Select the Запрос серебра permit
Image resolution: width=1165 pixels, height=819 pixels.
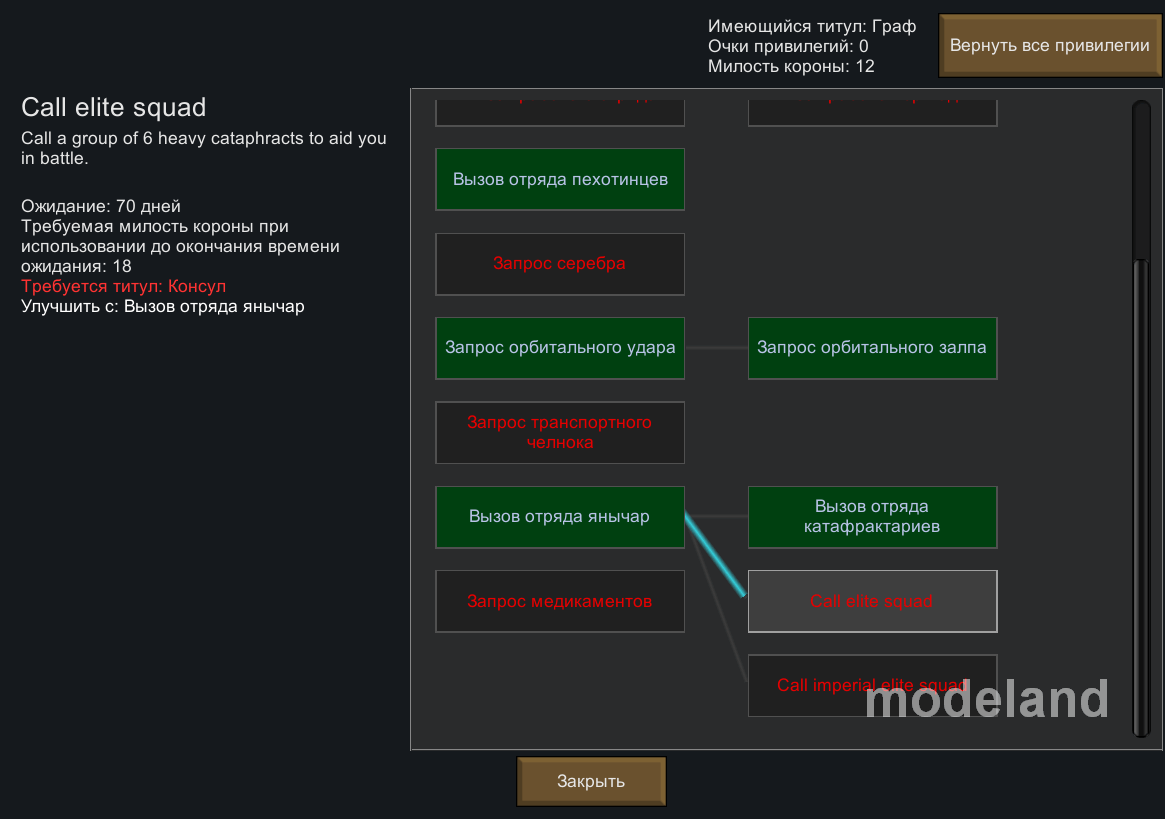pos(560,264)
